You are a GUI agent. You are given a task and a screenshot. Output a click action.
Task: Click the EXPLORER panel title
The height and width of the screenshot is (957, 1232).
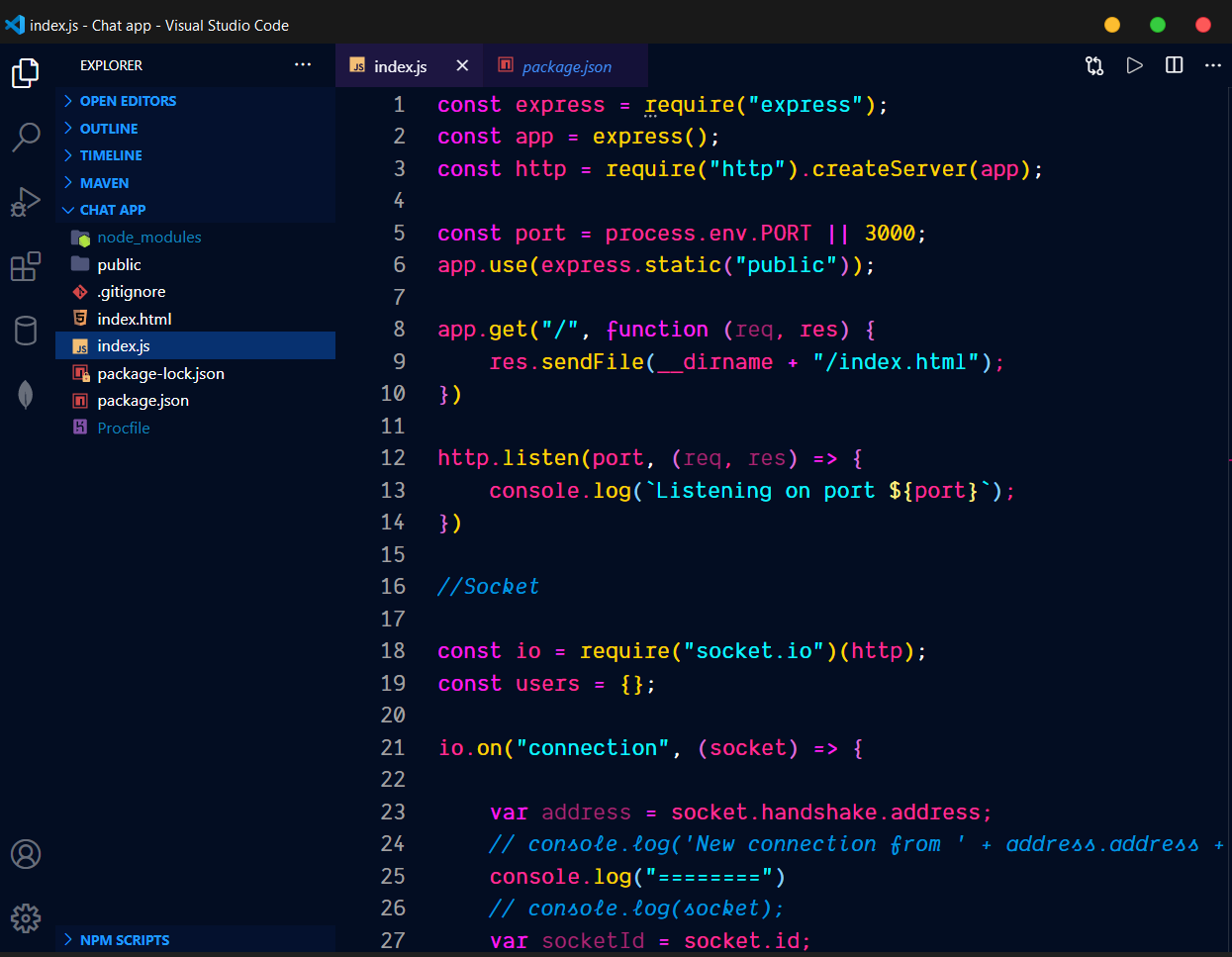click(111, 65)
